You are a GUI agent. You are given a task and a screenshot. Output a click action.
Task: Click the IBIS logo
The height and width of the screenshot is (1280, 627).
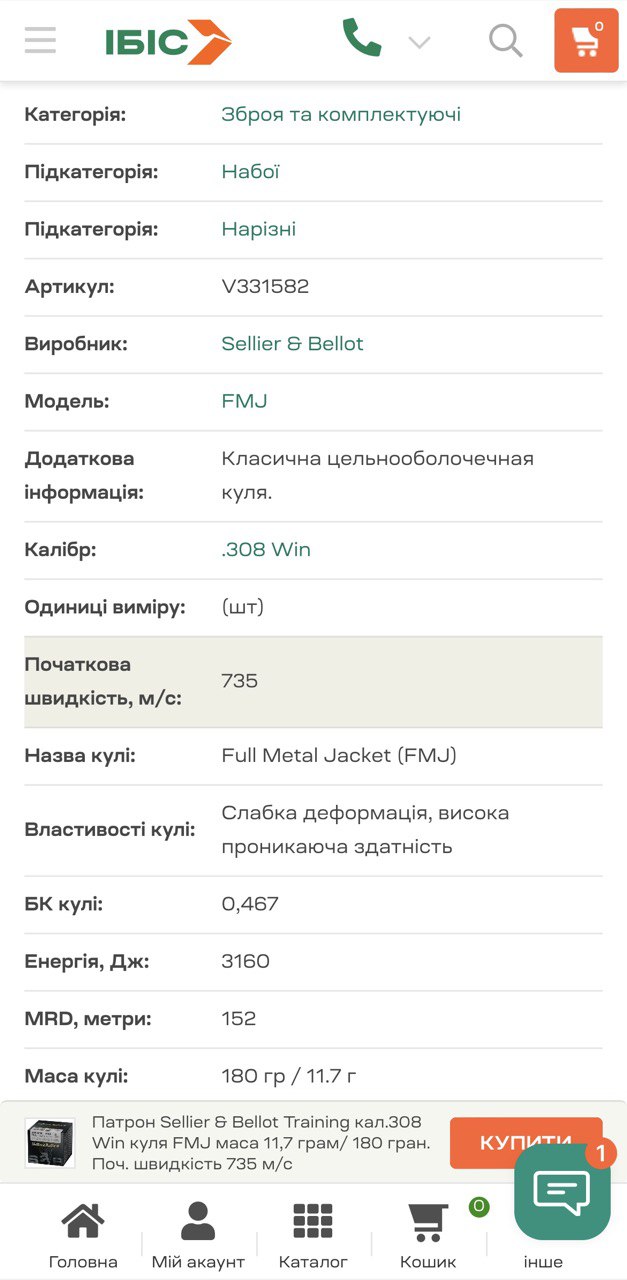(x=168, y=42)
